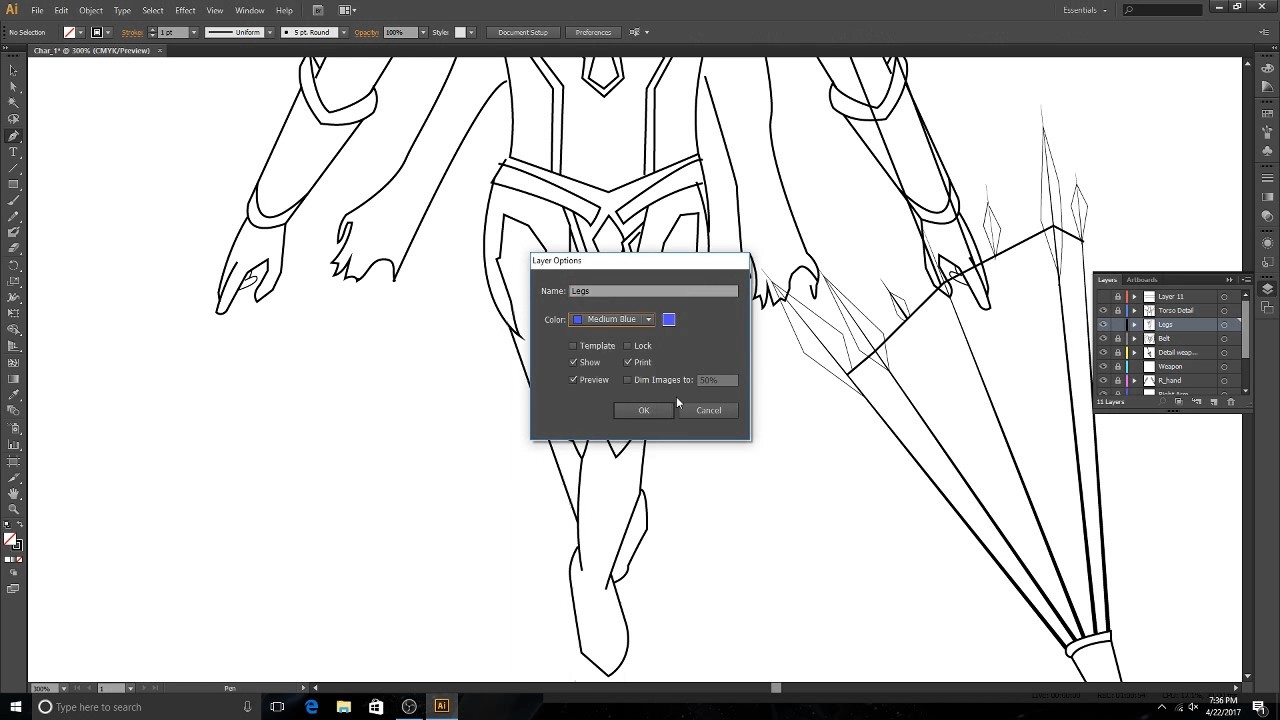This screenshot has height=720, width=1280.
Task: Open Adobe Bridge from the menu bar
Action: pos(318,10)
